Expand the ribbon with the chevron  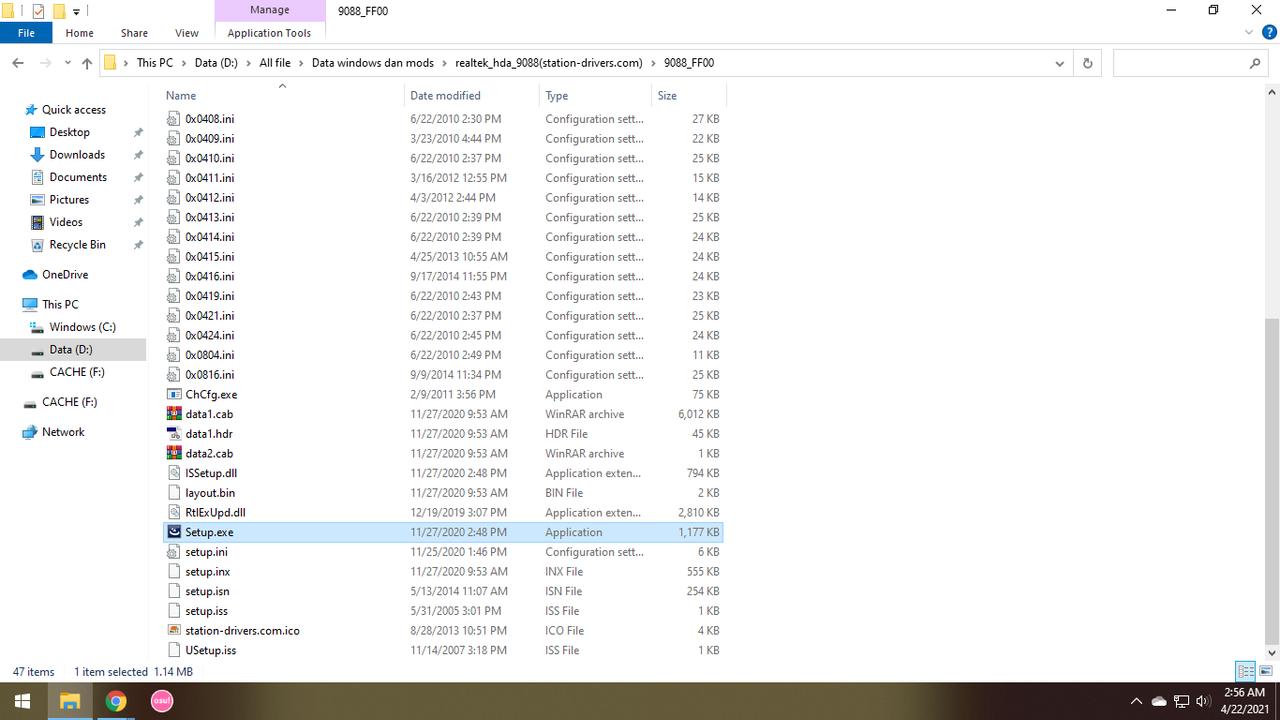coord(1248,33)
